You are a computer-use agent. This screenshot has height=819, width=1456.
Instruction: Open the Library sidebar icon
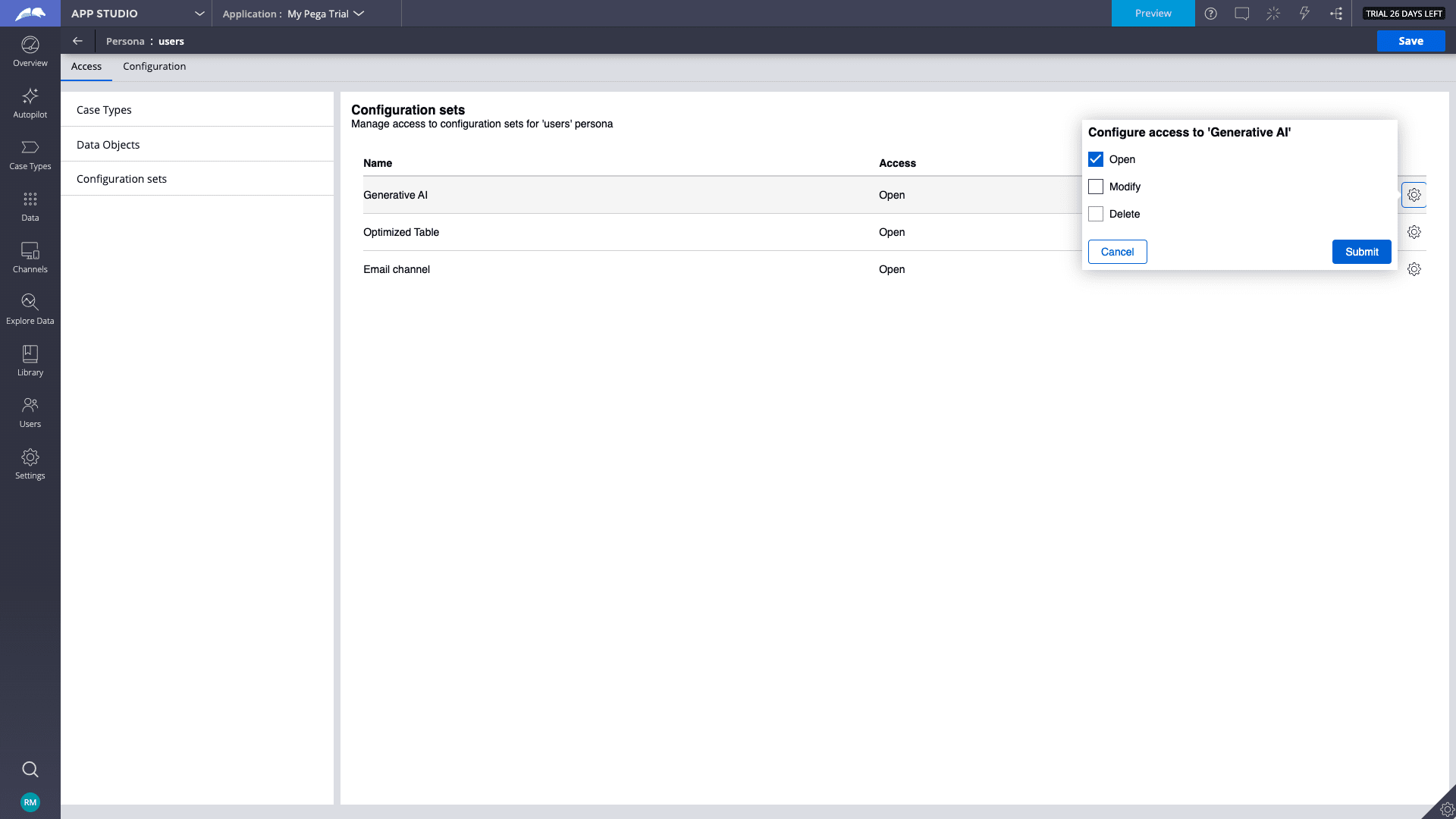[30, 362]
